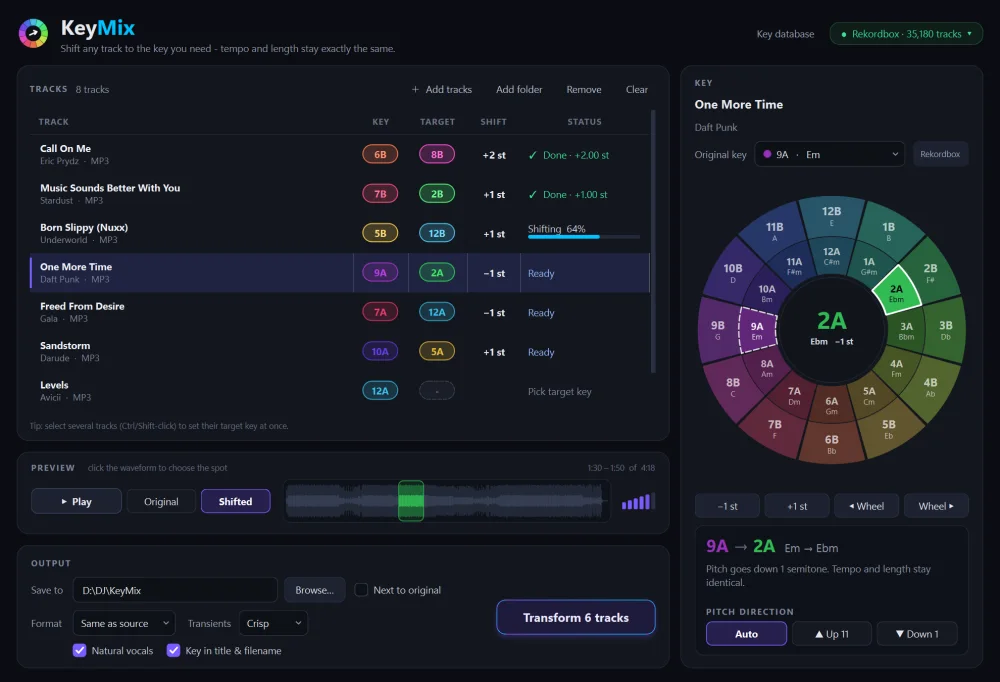The width and height of the screenshot is (1000, 682).
Task: Click the 10A key badge for Sandstorm
Action: pos(380,352)
